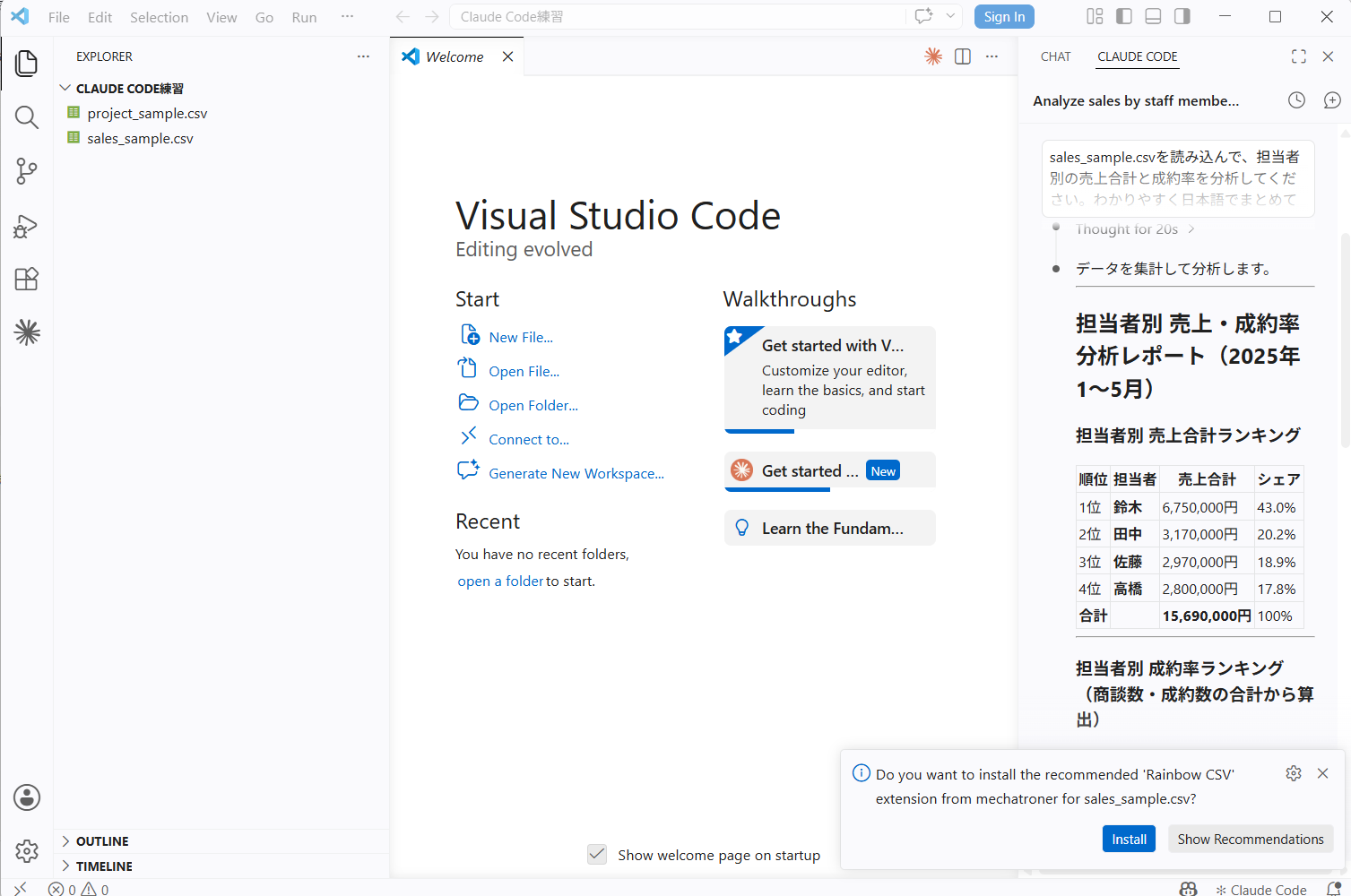This screenshot has width=1351, height=896.
Task: Open the errors and warnings count in the status bar
Action: pos(79,889)
